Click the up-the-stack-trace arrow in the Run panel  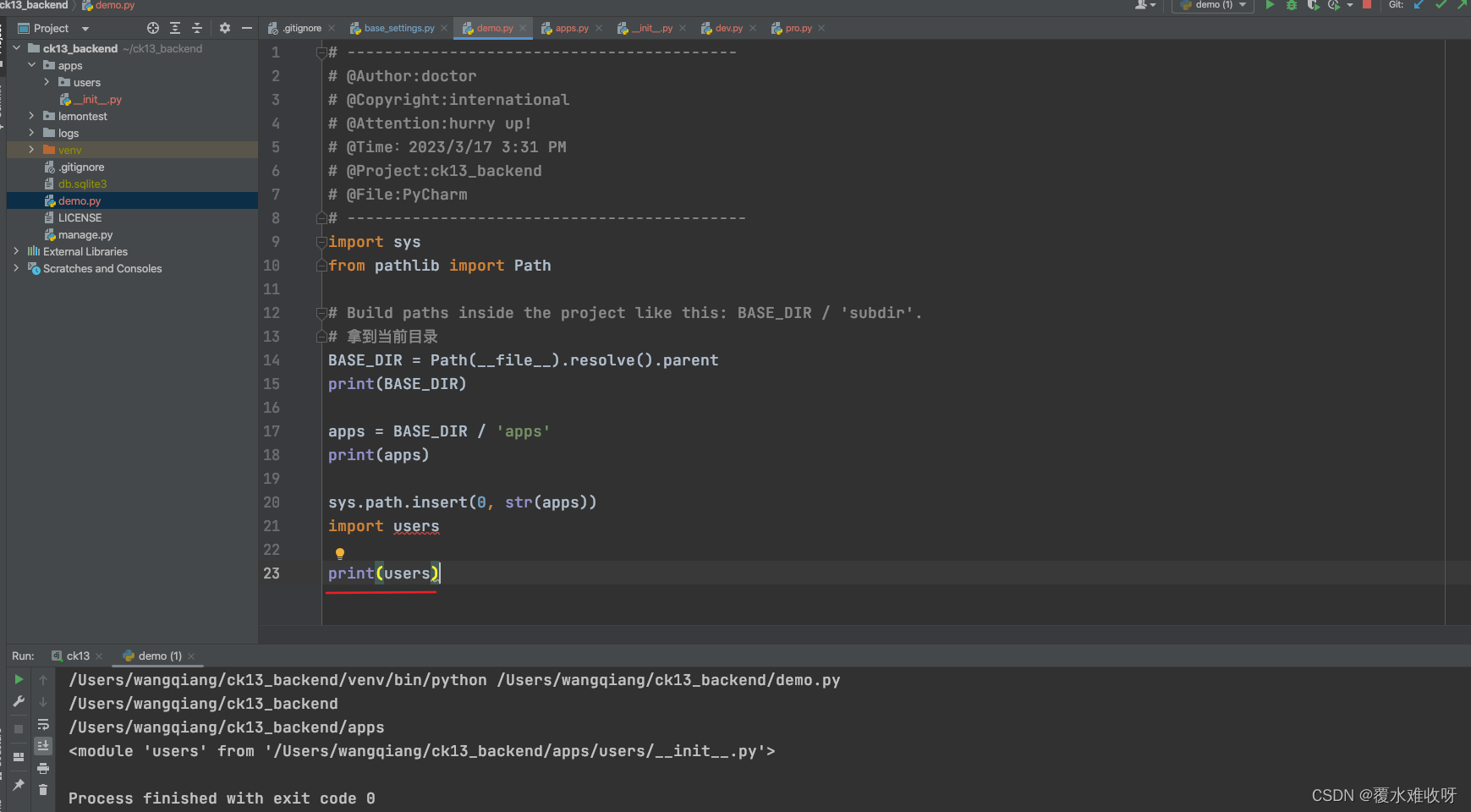click(x=43, y=679)
